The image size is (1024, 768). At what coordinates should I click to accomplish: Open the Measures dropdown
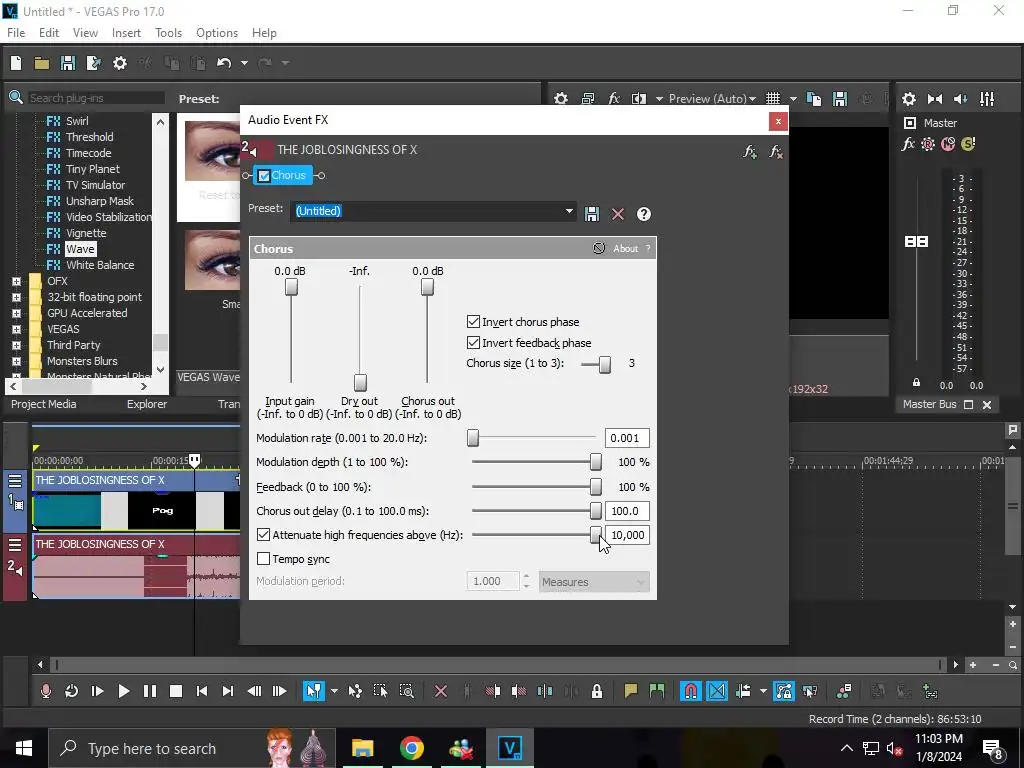[594, 581]
